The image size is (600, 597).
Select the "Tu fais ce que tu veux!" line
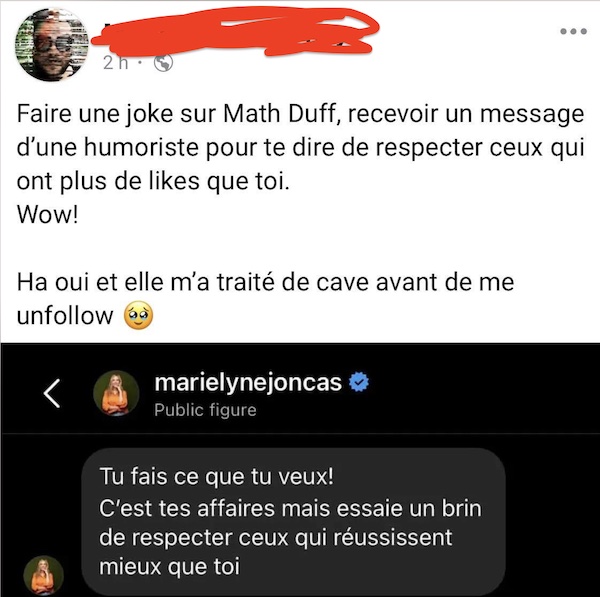click(217, 477)
